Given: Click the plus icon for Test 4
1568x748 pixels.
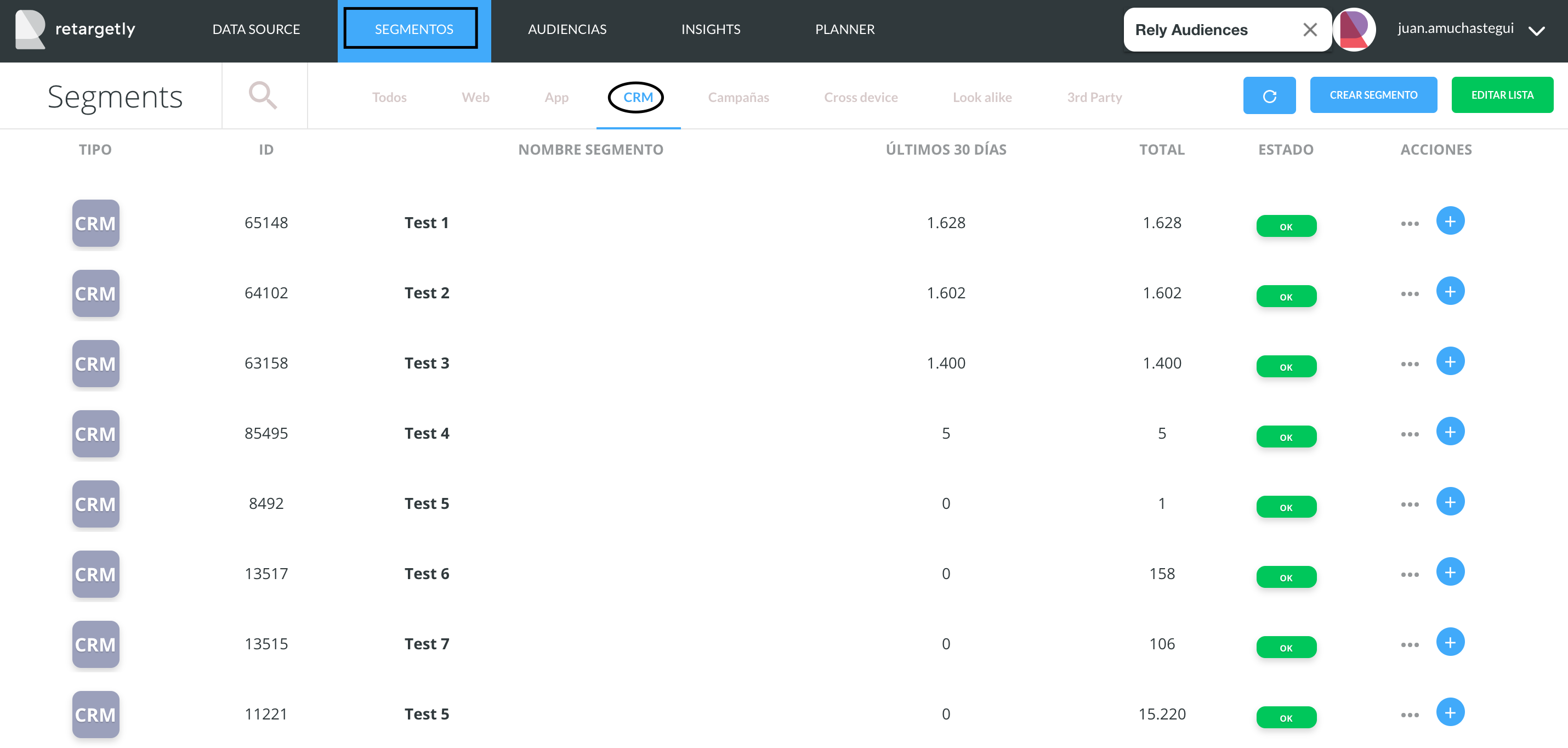Looking at the screenshot, I should click(1450, 432).
